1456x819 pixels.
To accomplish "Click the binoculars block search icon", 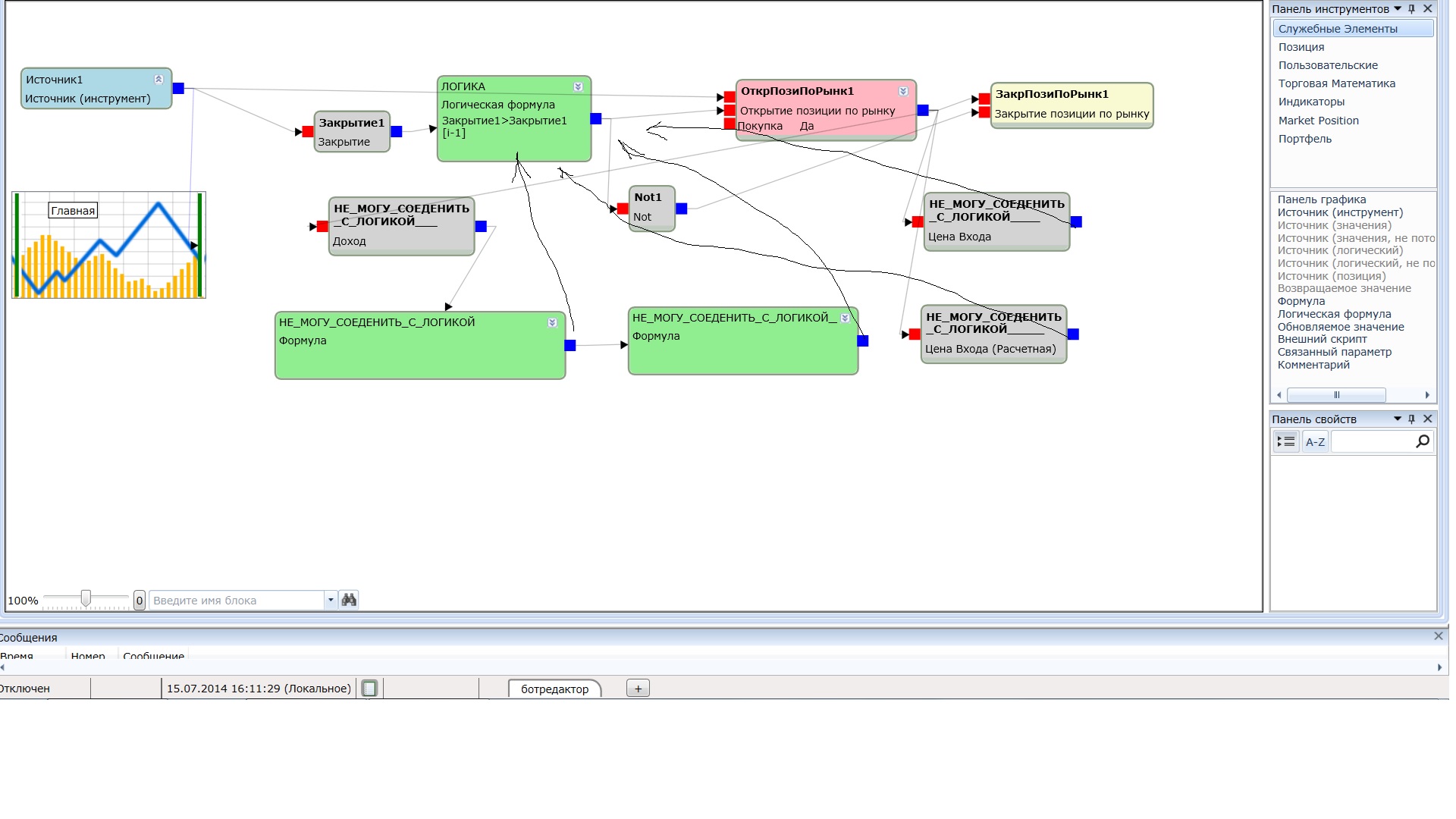I will click(349, 600).
